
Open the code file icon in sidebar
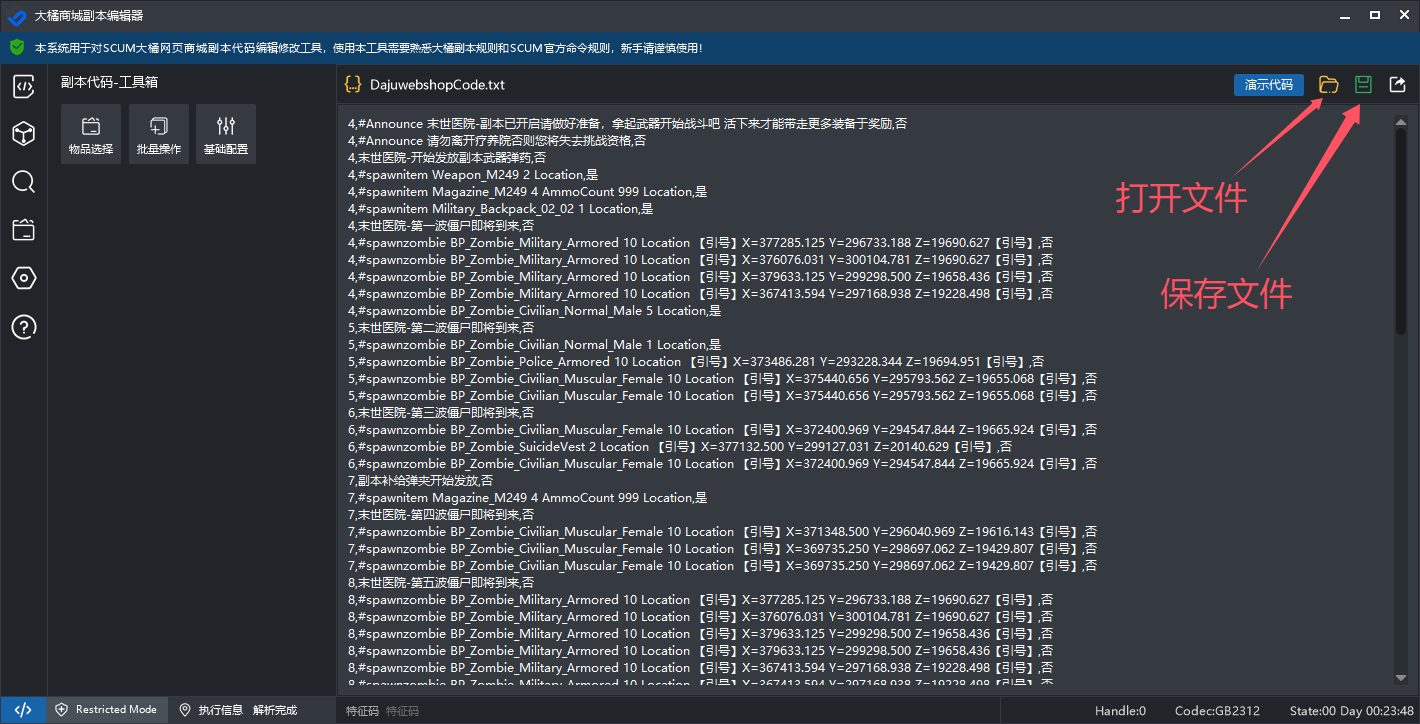24,86
